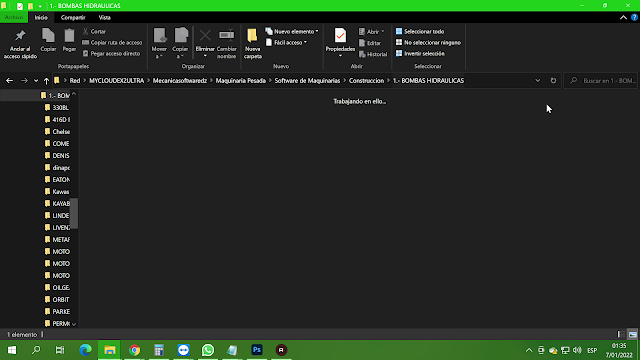Select the PARKE folder in tree

(57, 311)
